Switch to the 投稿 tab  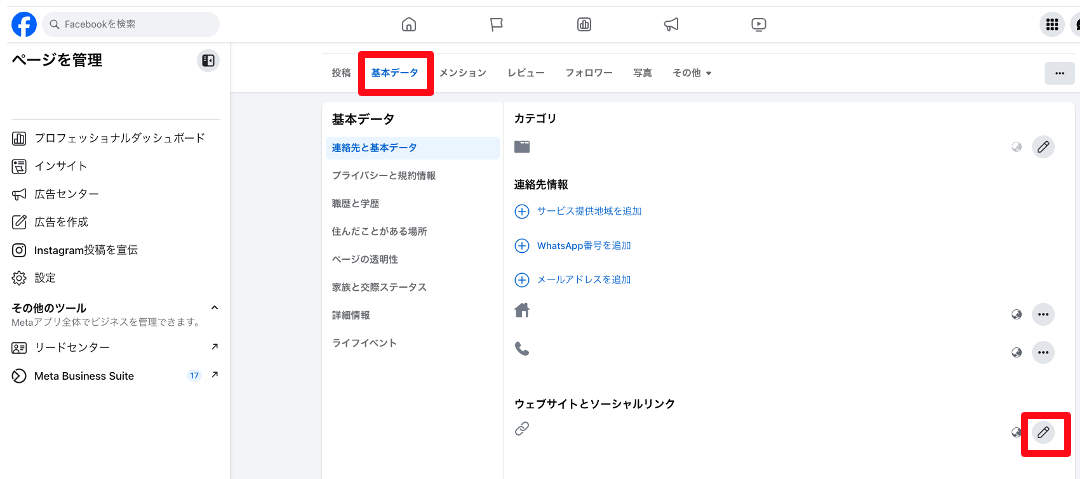click(341, 72)
